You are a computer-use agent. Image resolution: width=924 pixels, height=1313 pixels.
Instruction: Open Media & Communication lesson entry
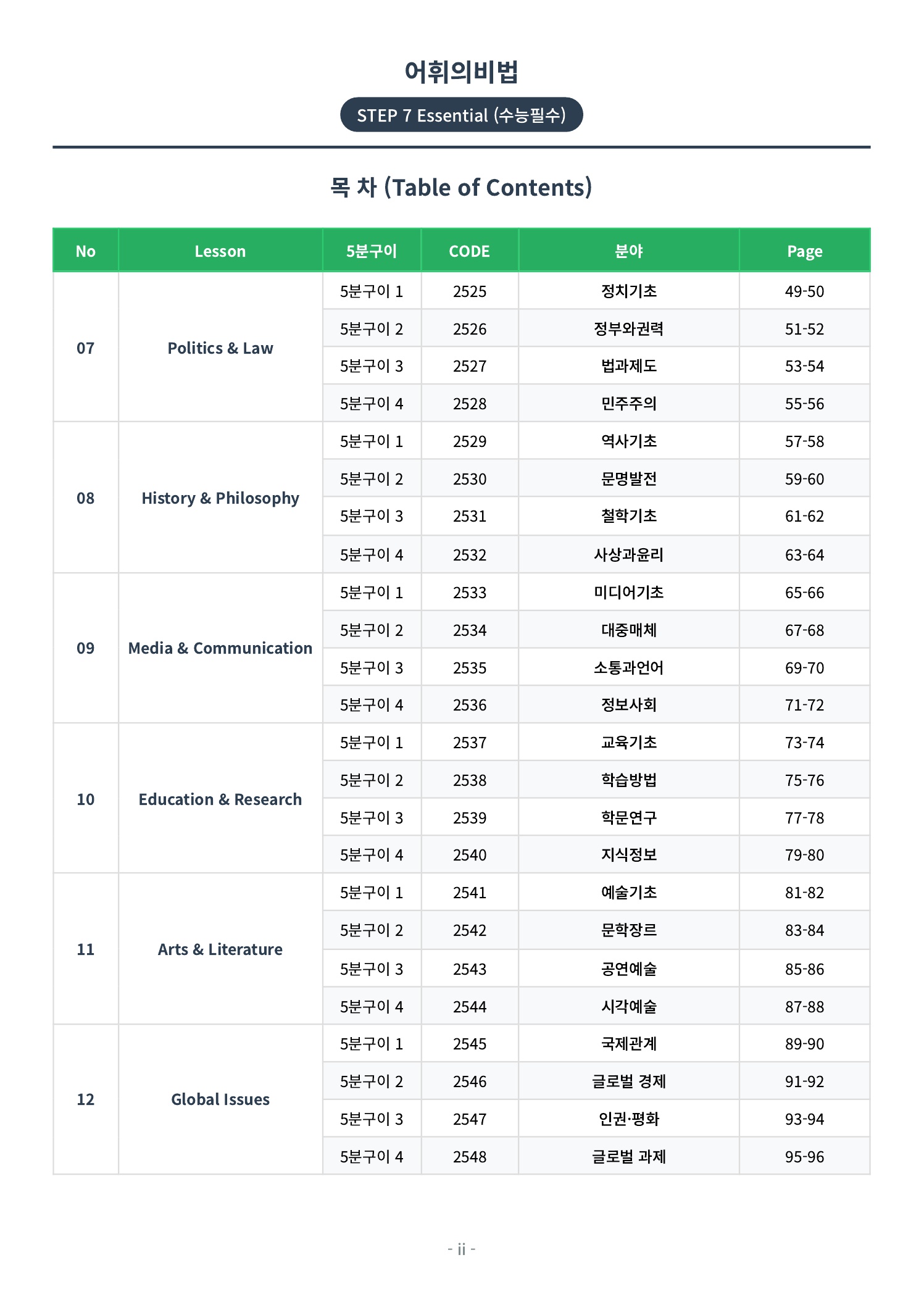tap(220, 648)
